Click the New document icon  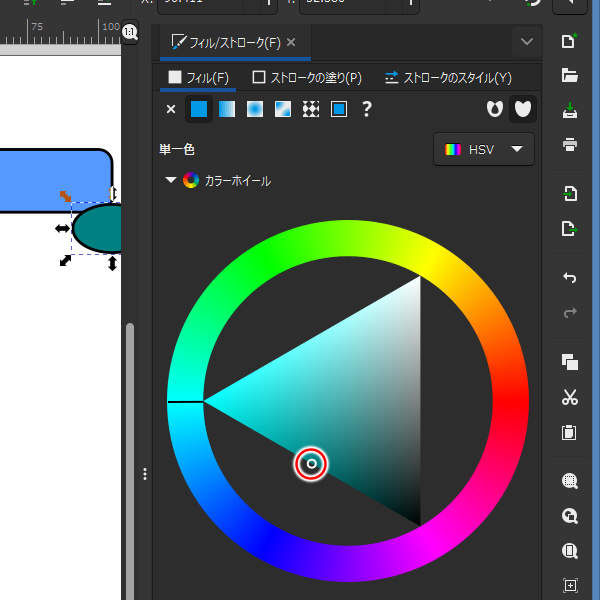pos(570,41)
